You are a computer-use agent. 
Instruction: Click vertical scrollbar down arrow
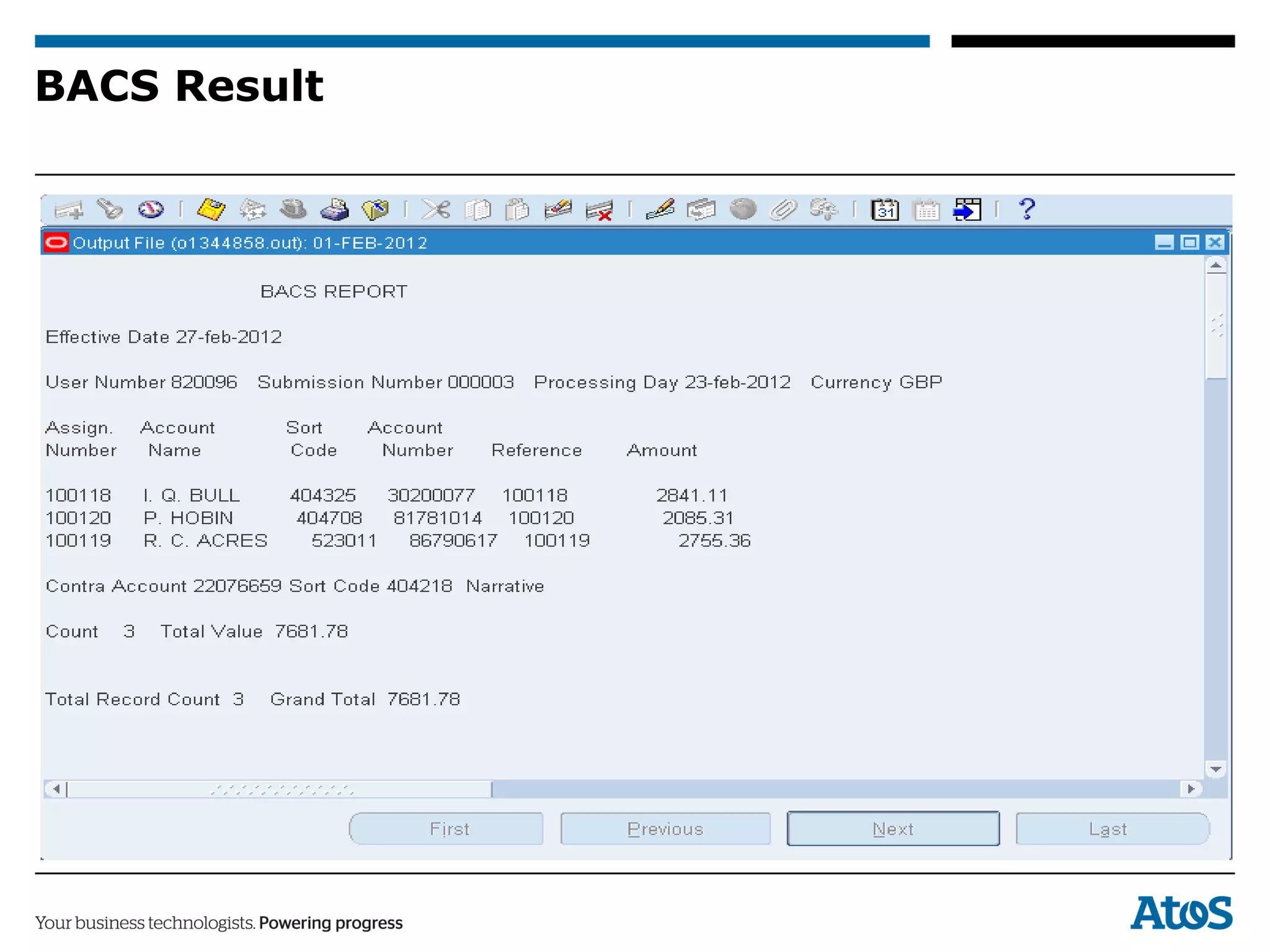[x=1216, y=769]
